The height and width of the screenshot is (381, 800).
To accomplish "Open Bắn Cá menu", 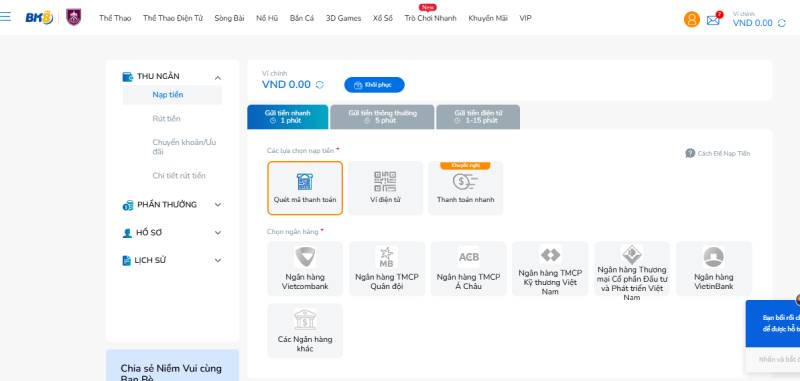I will point(302,18).
